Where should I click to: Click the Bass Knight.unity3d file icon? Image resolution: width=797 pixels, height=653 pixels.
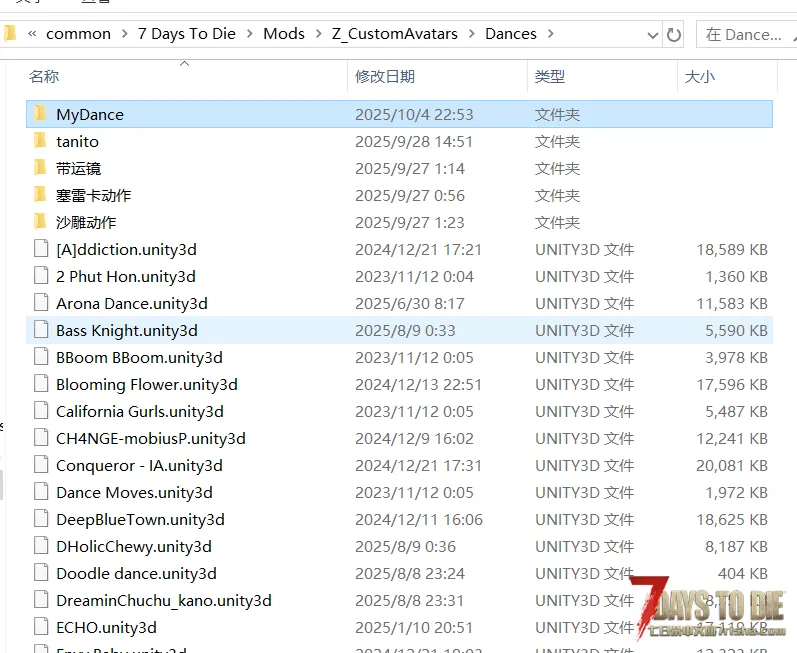pos(40,330)
